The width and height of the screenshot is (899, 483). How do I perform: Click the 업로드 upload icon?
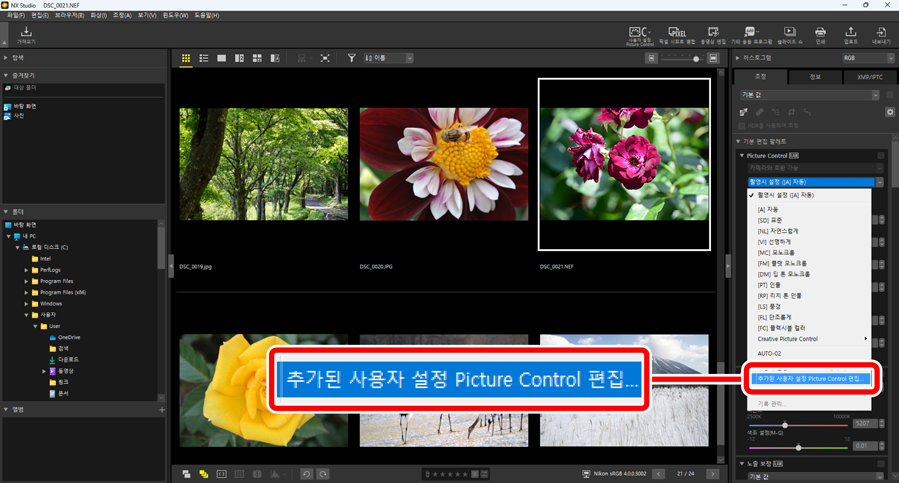(850, 35)
